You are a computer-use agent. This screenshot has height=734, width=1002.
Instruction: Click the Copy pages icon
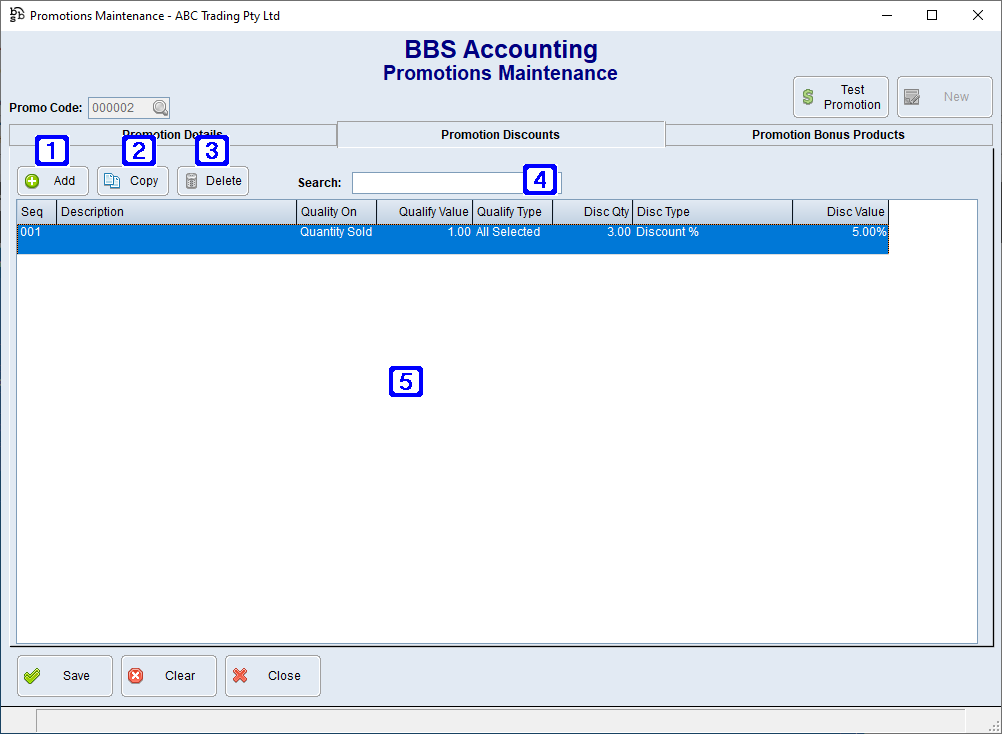(x=112, y=181)
